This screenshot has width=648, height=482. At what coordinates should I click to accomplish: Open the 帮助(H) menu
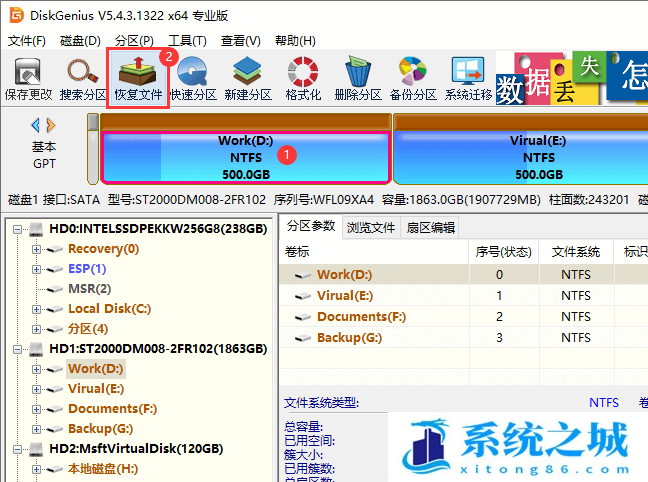pos(295,41)
